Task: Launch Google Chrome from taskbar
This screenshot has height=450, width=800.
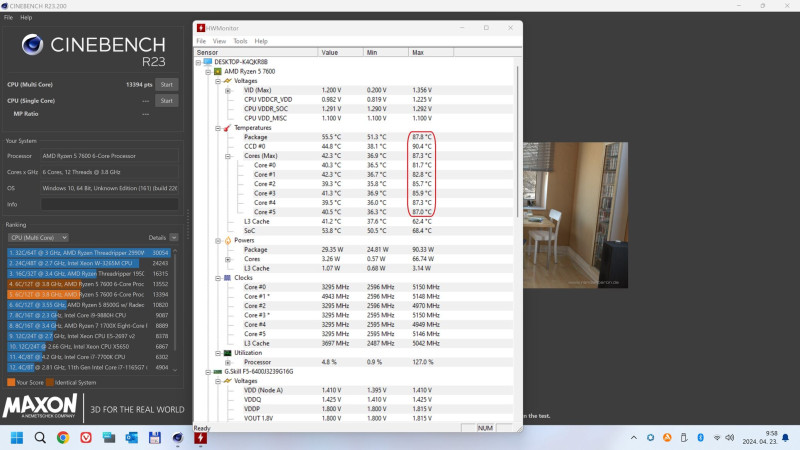Action: (x=63, y=438)
